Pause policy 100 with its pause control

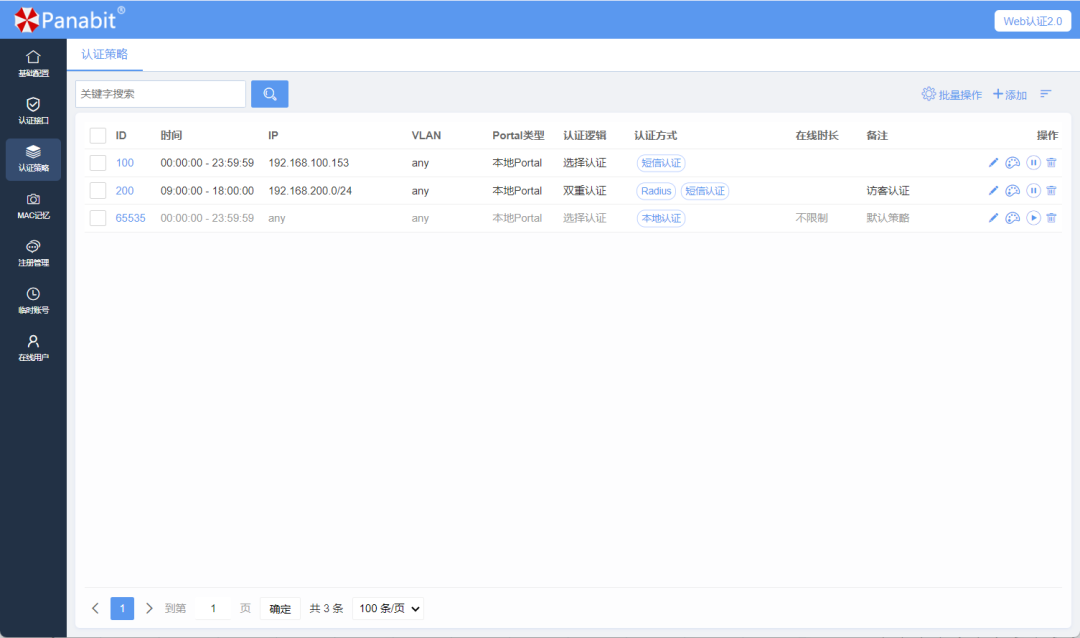[x=1033, y=162]
